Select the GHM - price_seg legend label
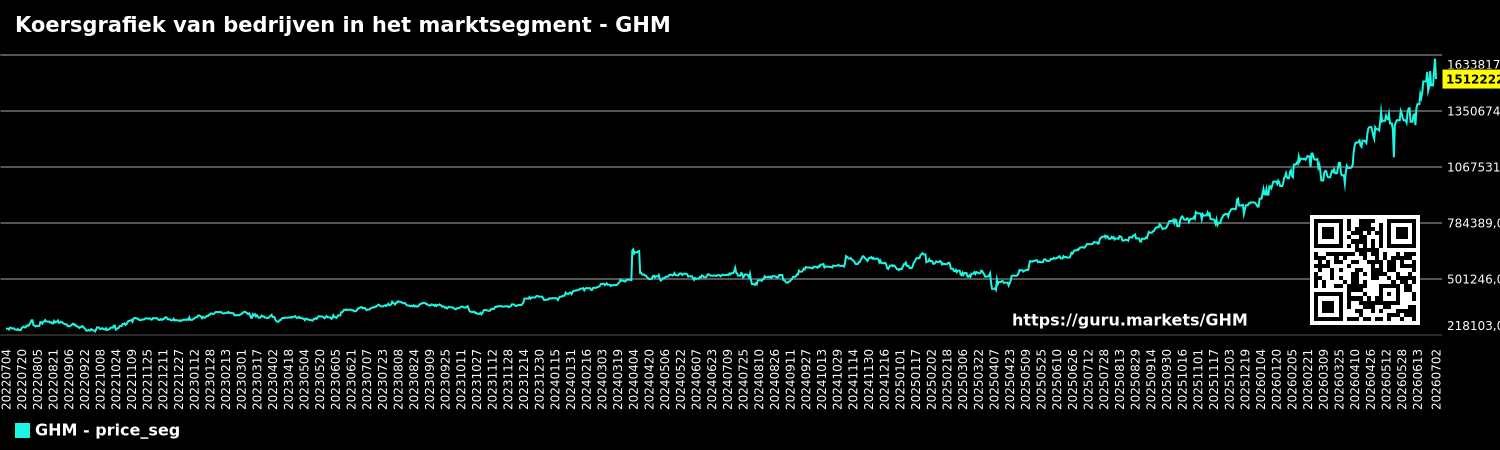Image resolution: width=1500 pixels, height=450 pixels. (x=107, y=431)
